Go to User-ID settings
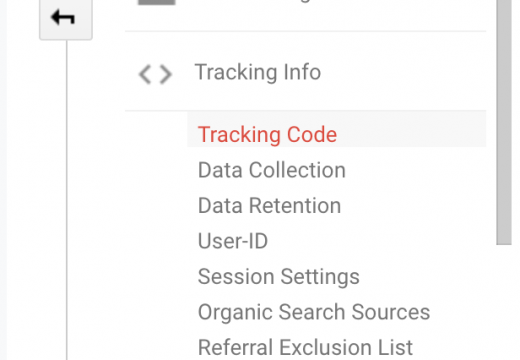520x360 pixels. coord(233,241)
